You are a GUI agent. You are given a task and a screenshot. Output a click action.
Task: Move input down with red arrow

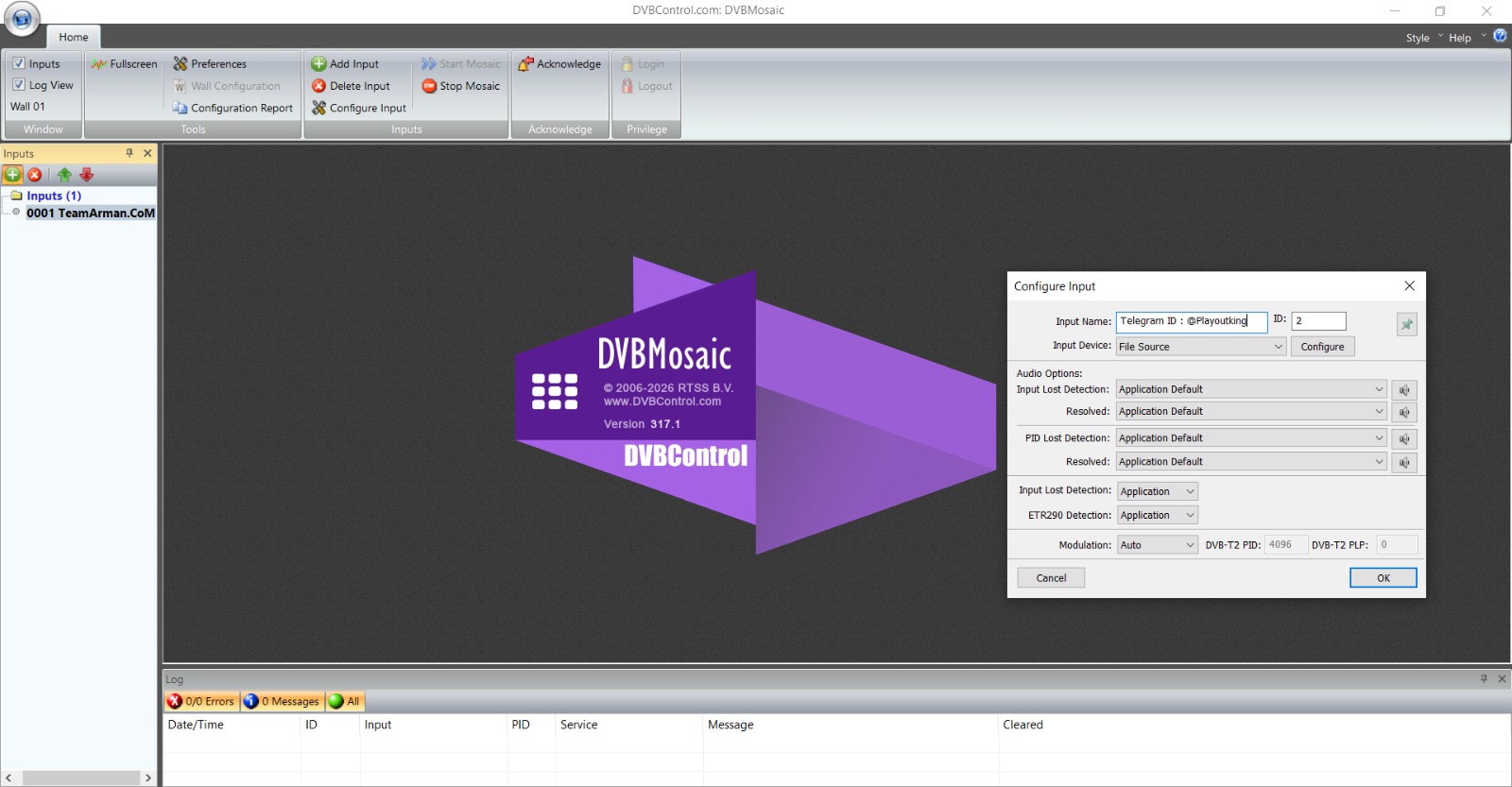(87, 175)
